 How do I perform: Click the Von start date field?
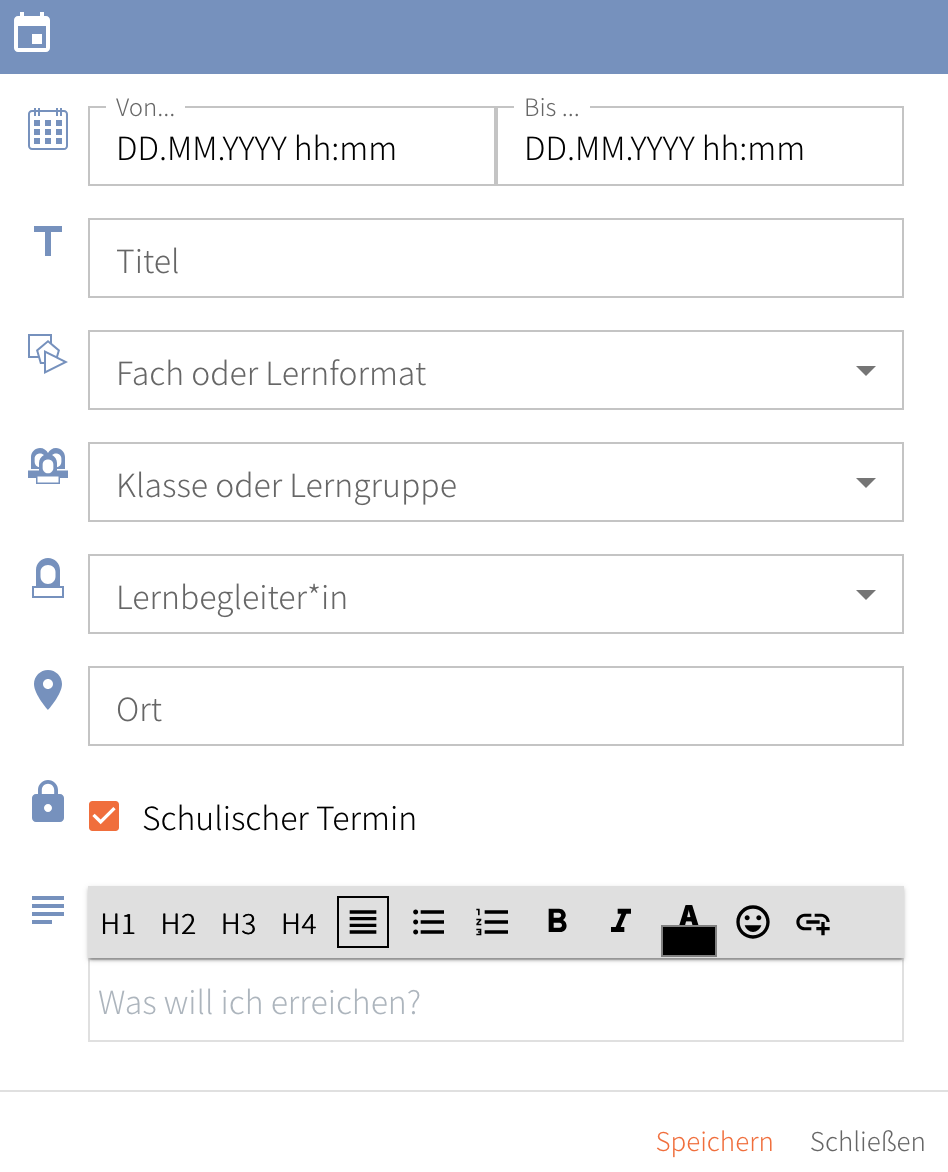point(292,148)
